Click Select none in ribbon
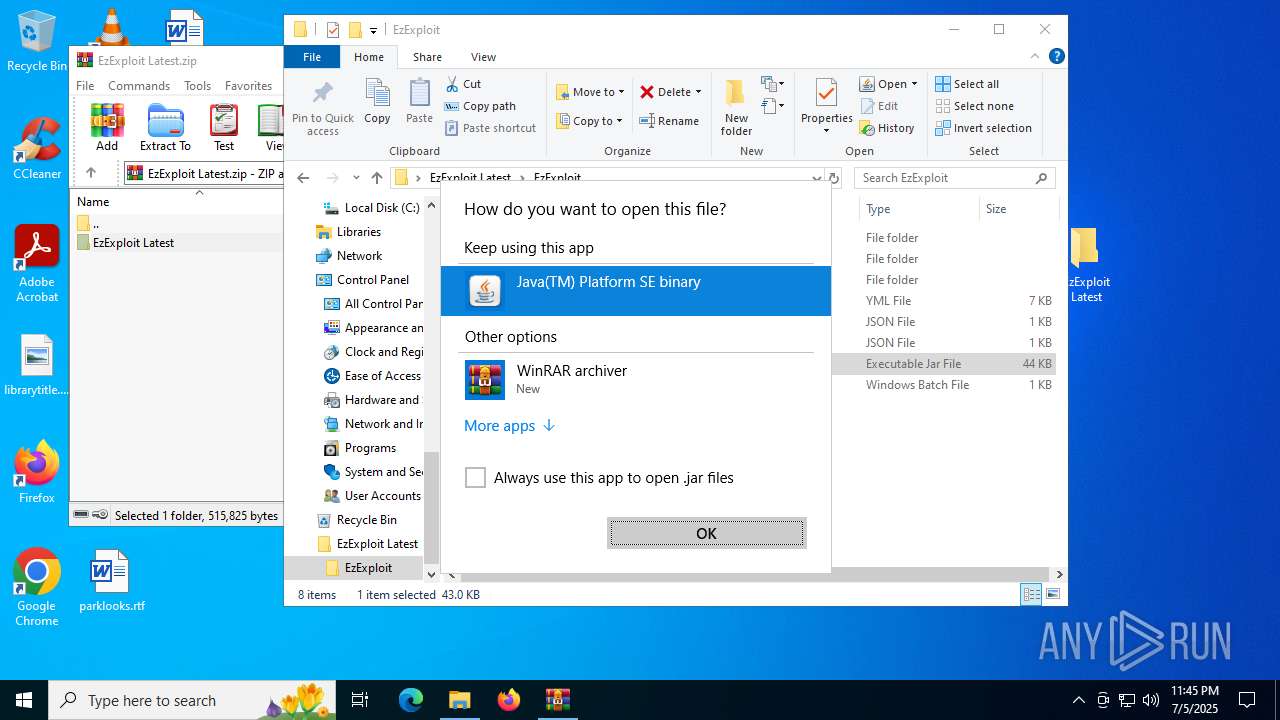1280x720 pixels. coord(974,106)
